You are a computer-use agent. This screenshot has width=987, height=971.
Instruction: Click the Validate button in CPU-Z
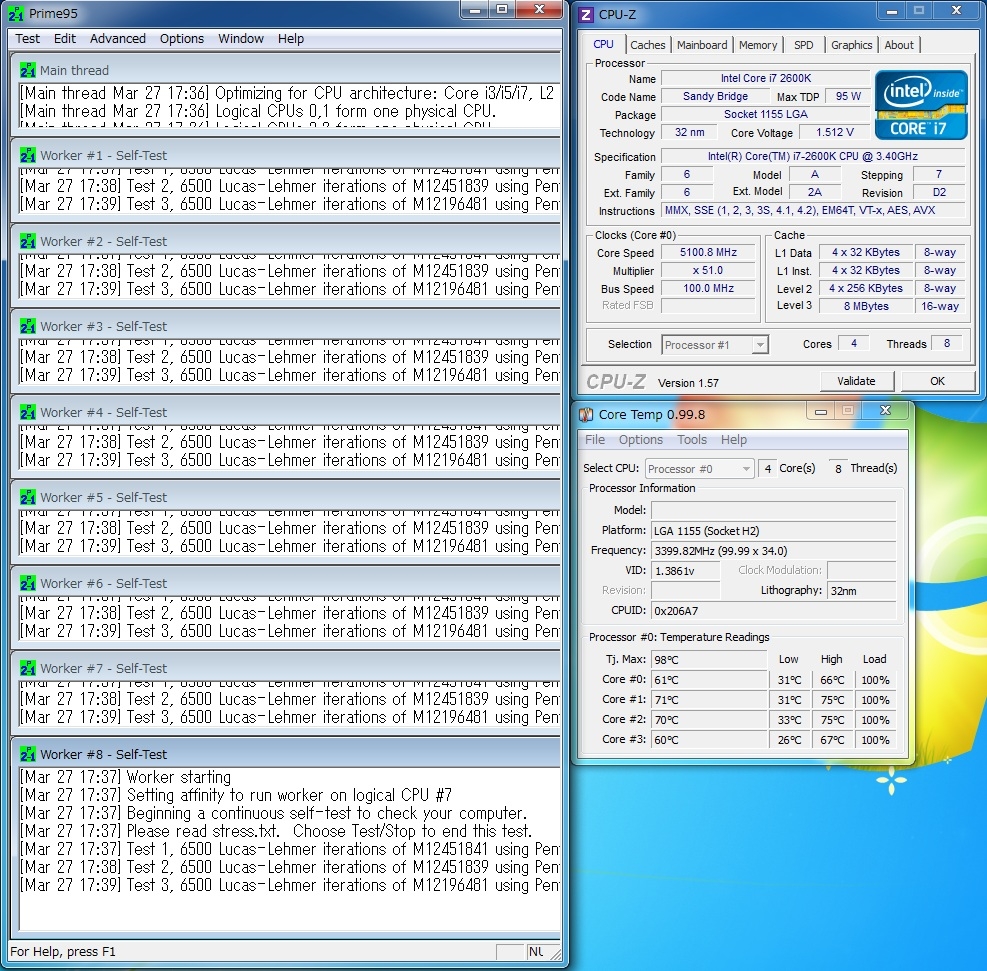[856, 381]
